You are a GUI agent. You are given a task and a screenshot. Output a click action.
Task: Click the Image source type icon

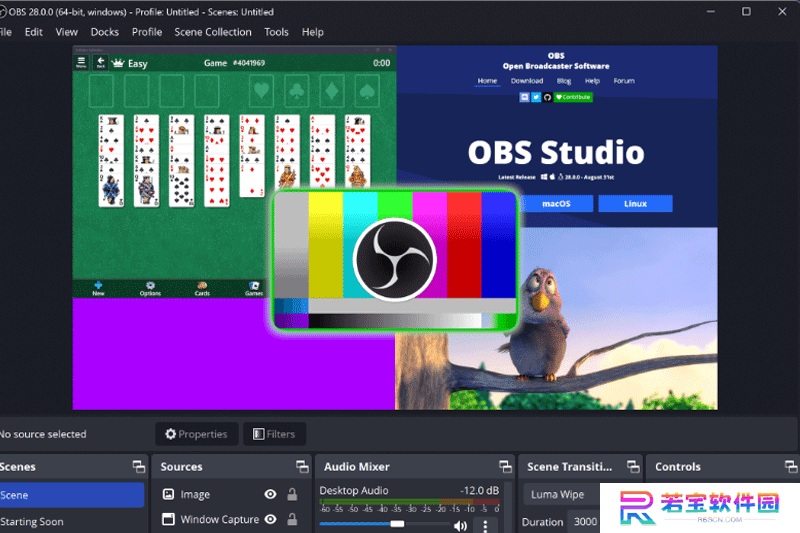pos(168,494)
